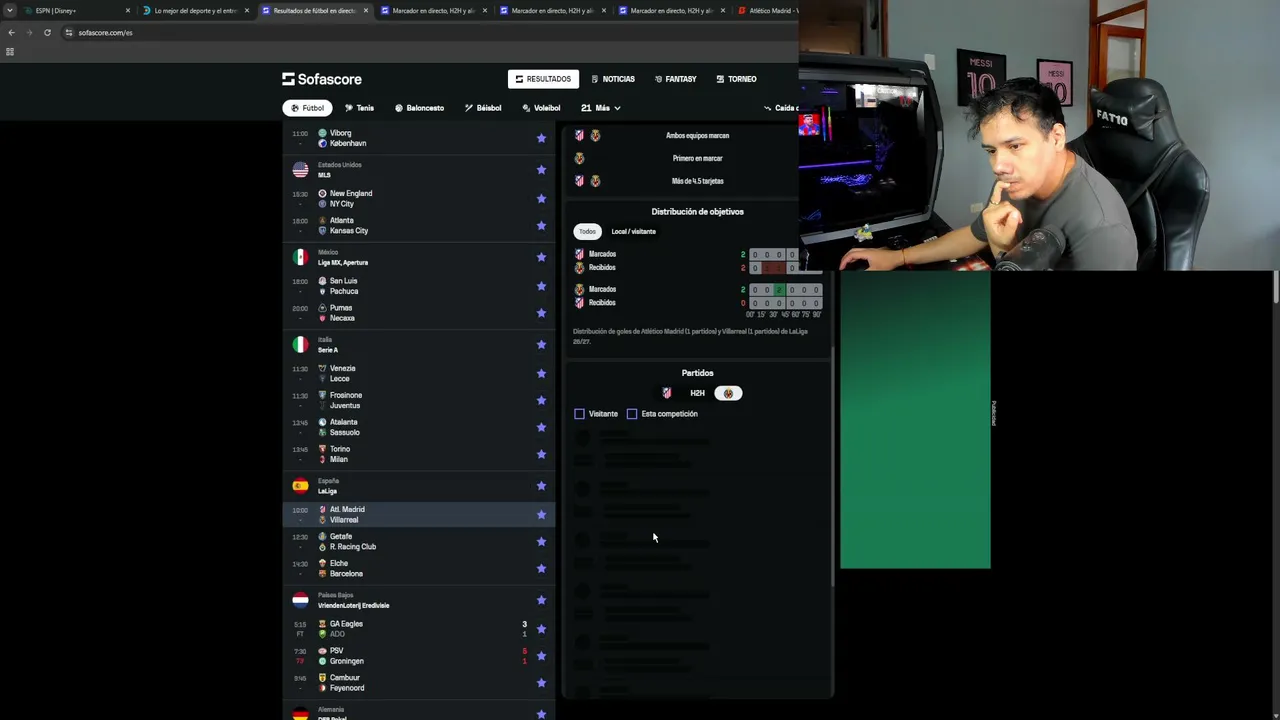Tick the Esta competición checkbox
Image resolution: width=1280 pixels, height=720 pixels.
pyautogui.click(x=632, y=414)
